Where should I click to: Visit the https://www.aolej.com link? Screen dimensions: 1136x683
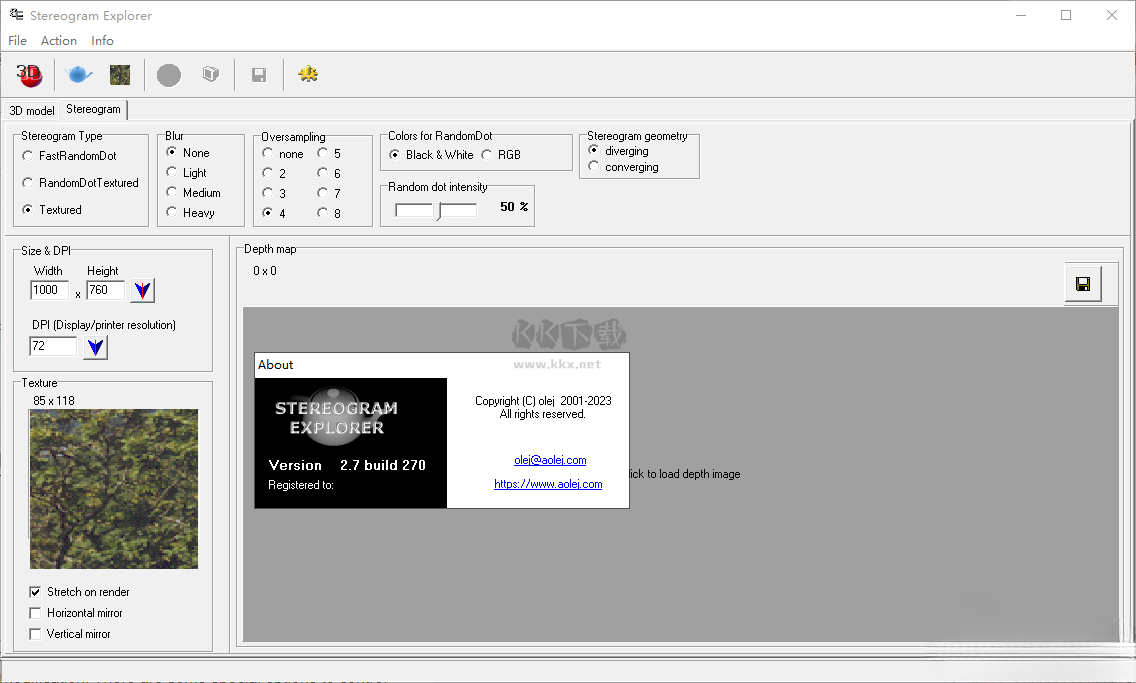click(x=548, y=484)
